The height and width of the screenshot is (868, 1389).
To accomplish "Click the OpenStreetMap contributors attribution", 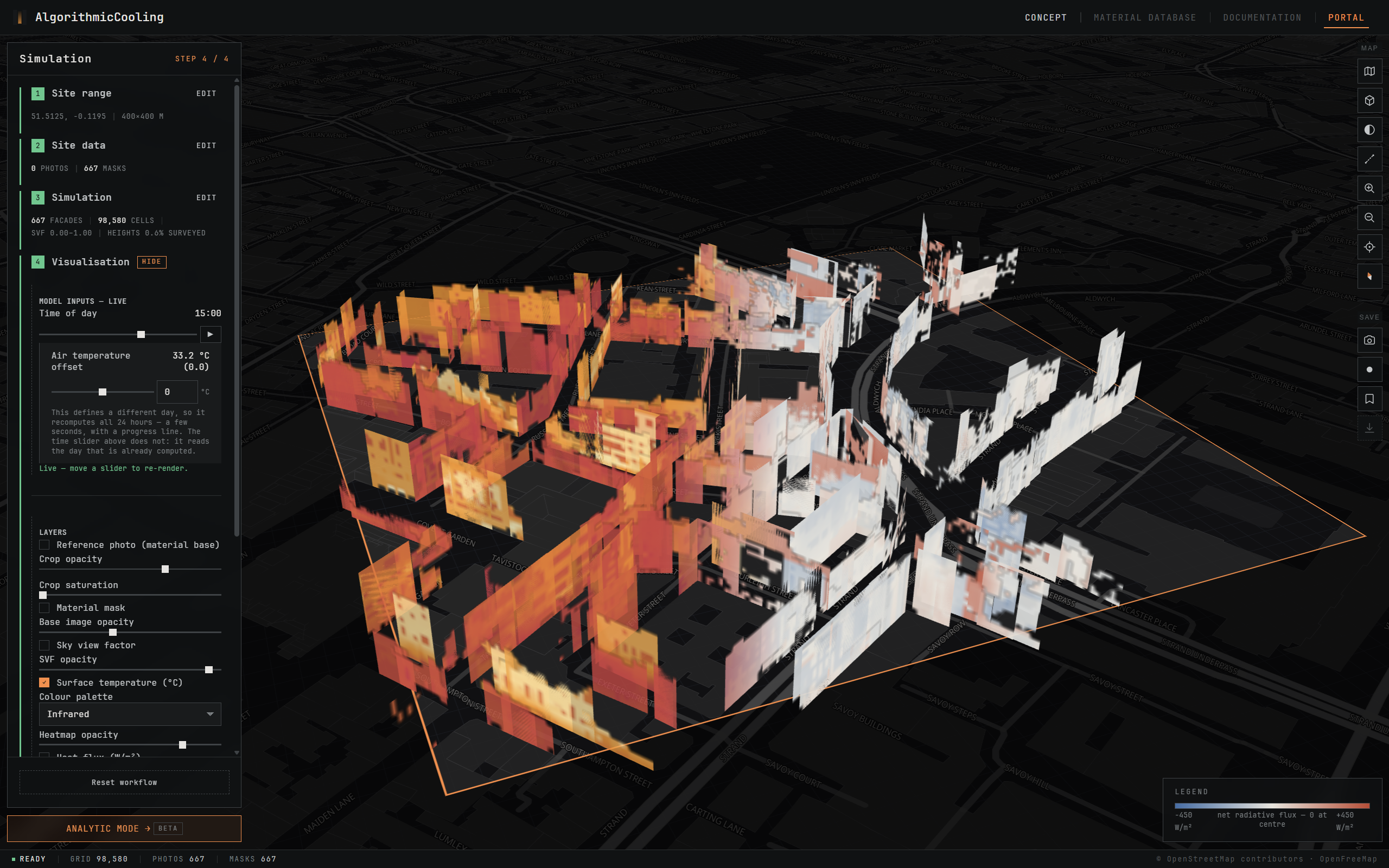I will click(x=1230, y=859).
